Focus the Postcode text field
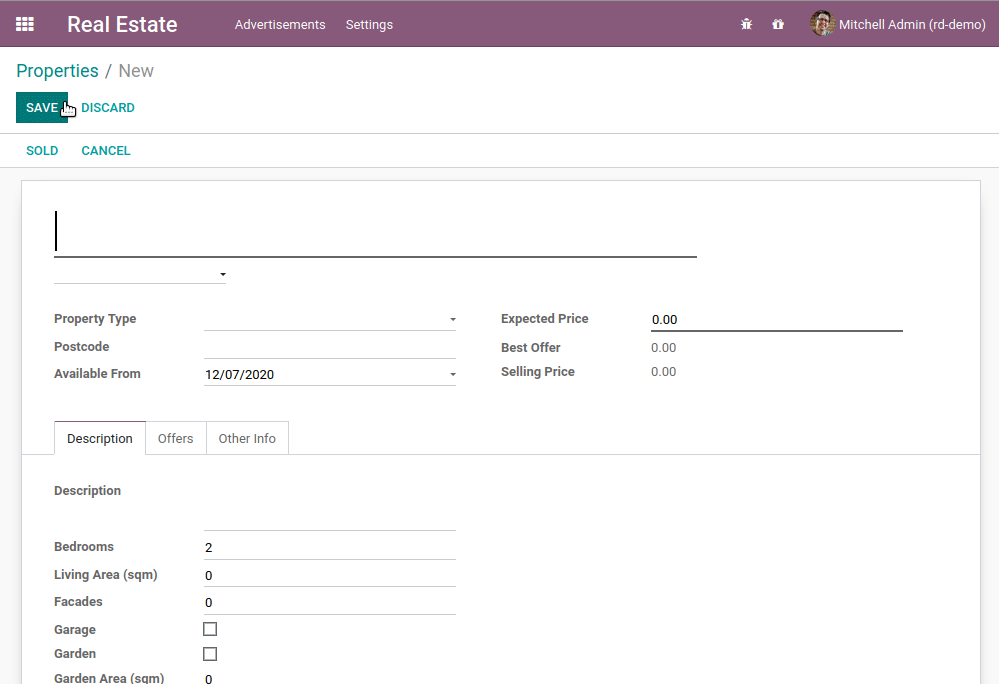999x684 pixels. pos(330,347)
